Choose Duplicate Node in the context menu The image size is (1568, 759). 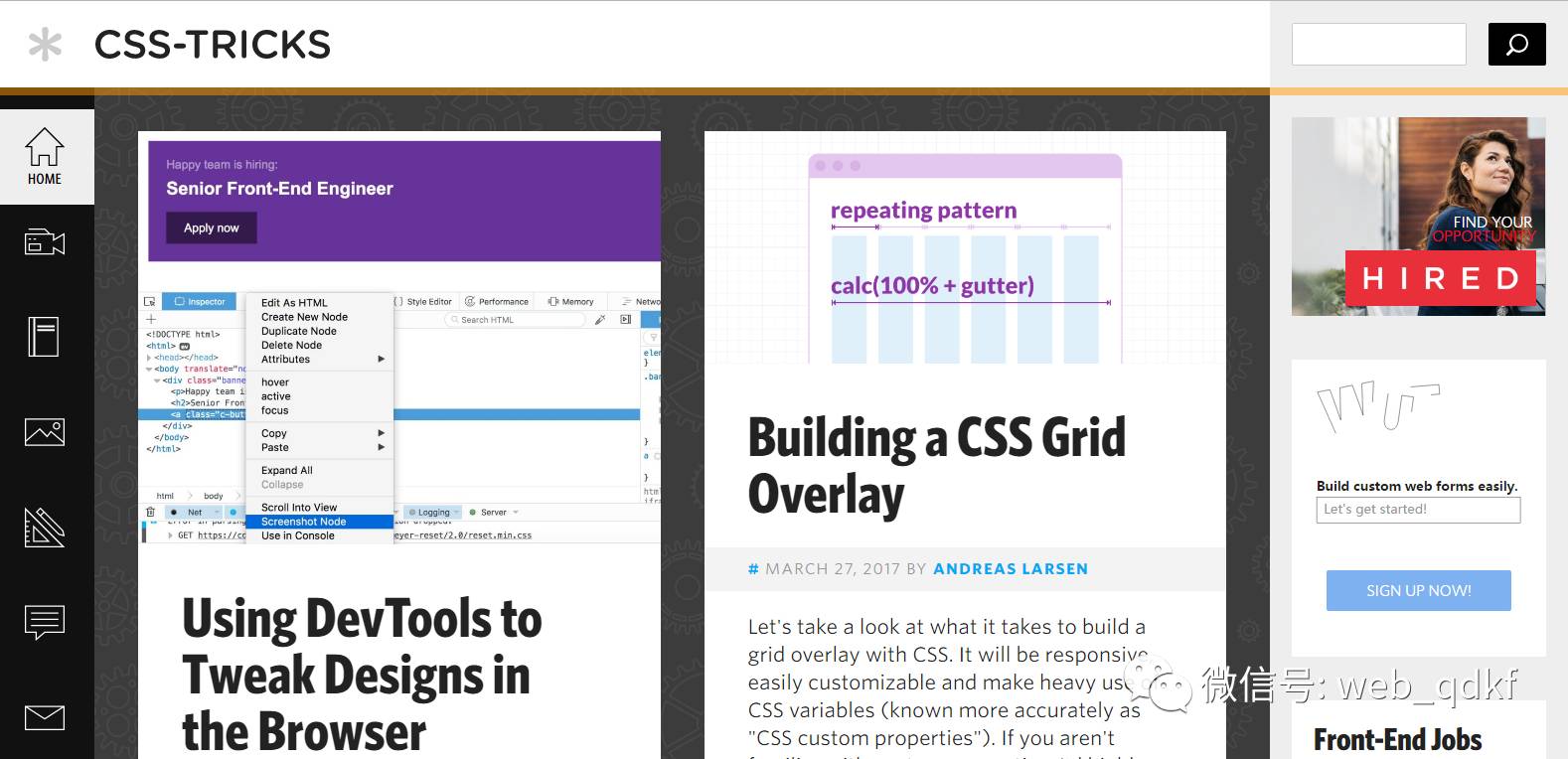pyautogui.click(x=299, y=331)
